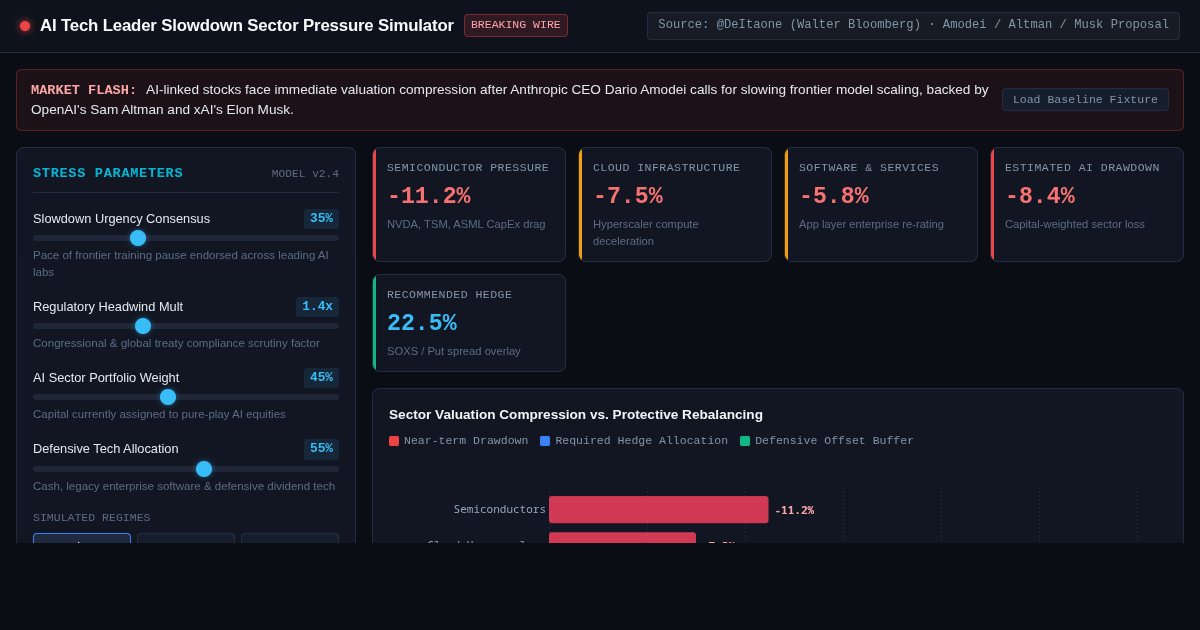Click the Hyperscaler compute deceleration caption
The height and width of the screenshot is (630, 1200).
pos(646,232)
